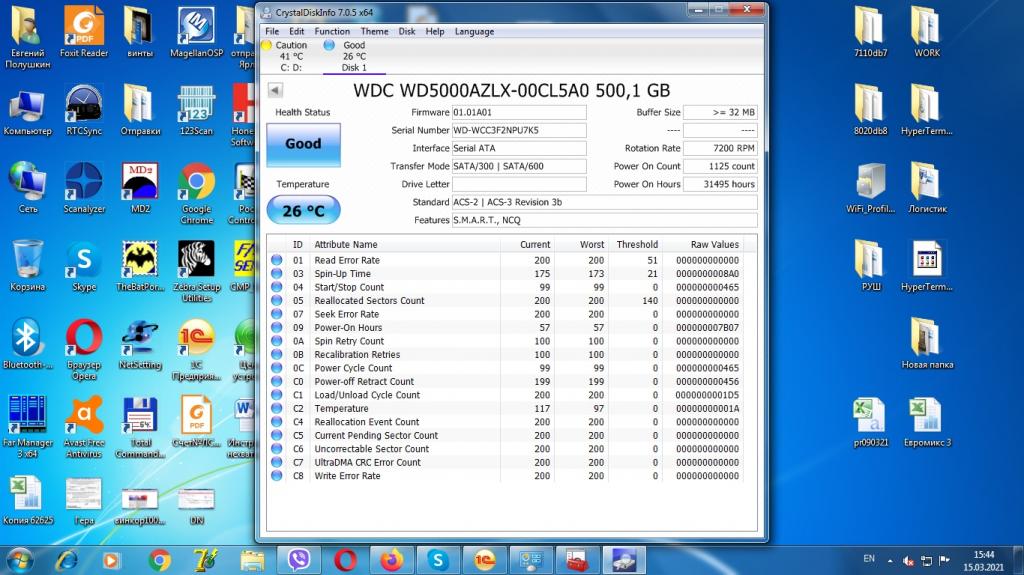Click the Bluetooth desktop icon
The image size is (1024, 575).
27,344
